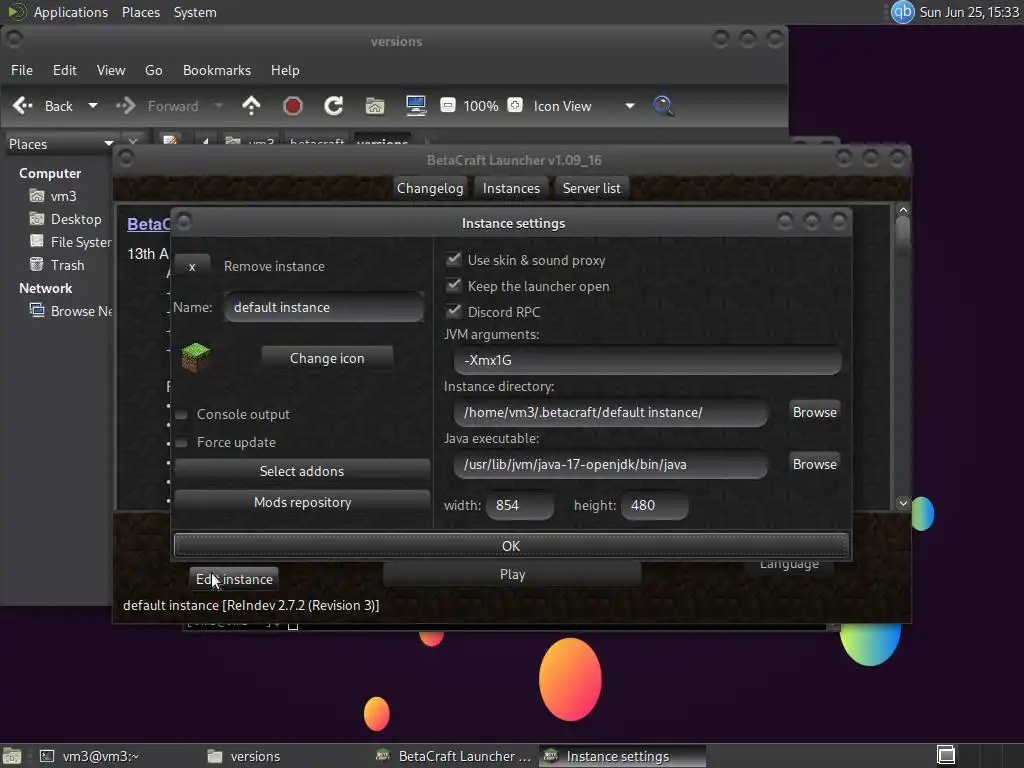The image size is (1024, 768).
Task: Click the Applications menu logo icon
Action: click(16, 12)
